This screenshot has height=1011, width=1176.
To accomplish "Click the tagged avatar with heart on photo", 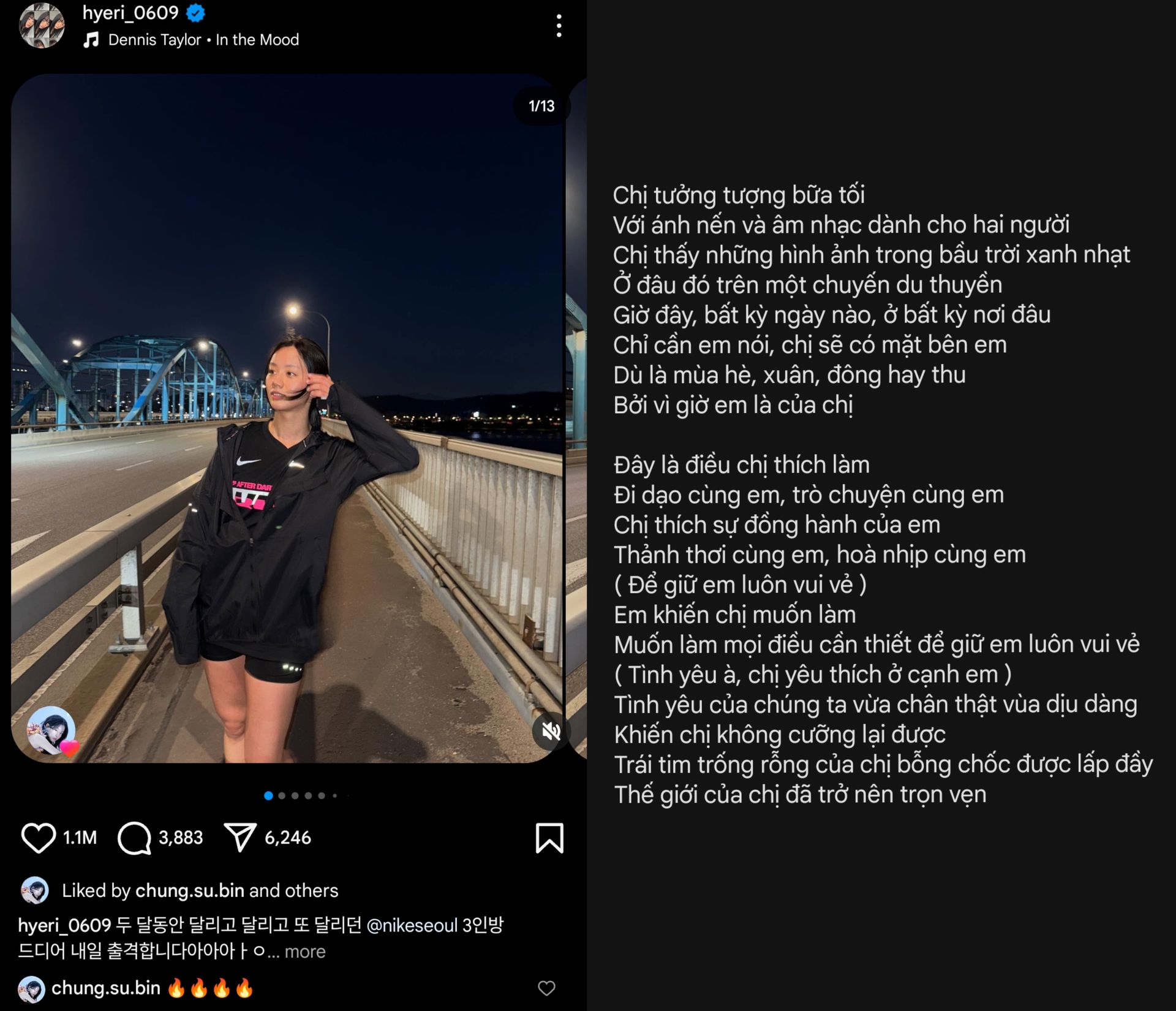I will 51,730.
